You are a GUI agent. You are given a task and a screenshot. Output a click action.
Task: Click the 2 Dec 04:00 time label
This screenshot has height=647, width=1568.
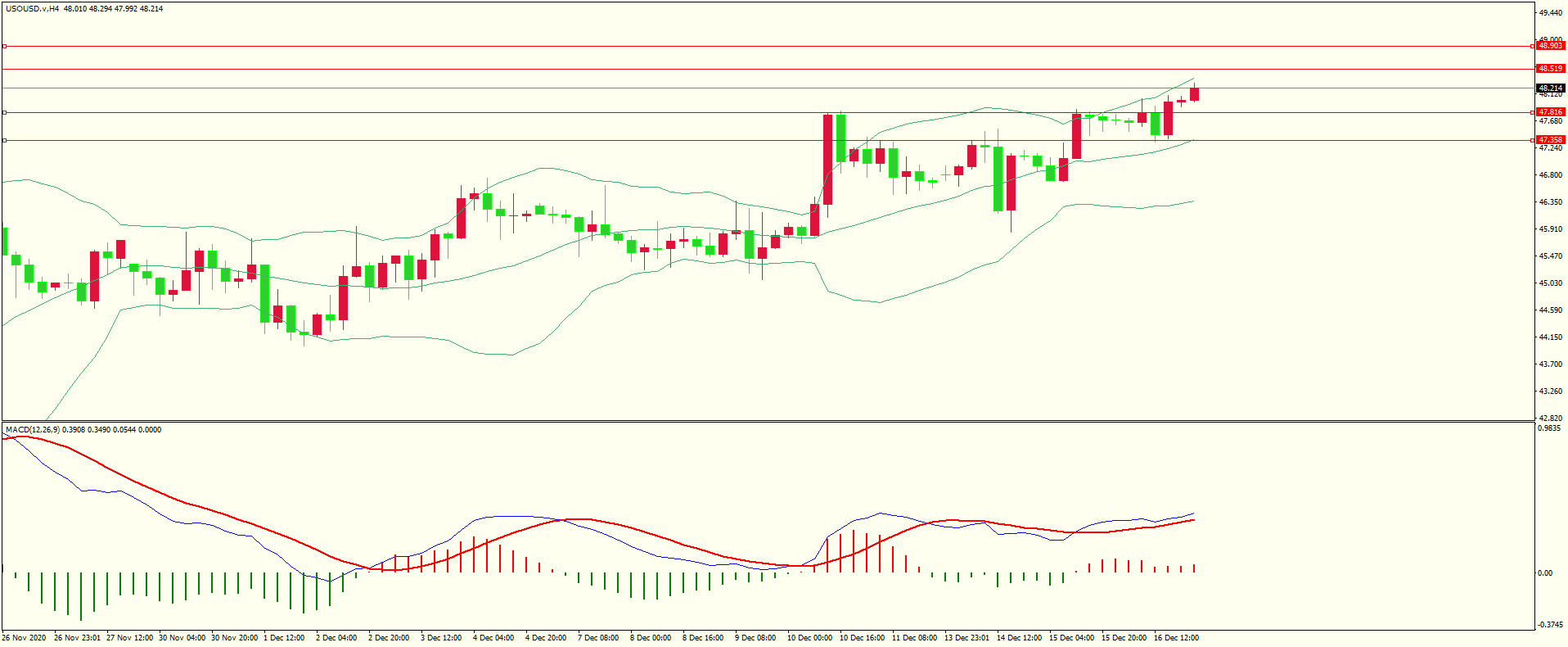(x=336, y=638)
